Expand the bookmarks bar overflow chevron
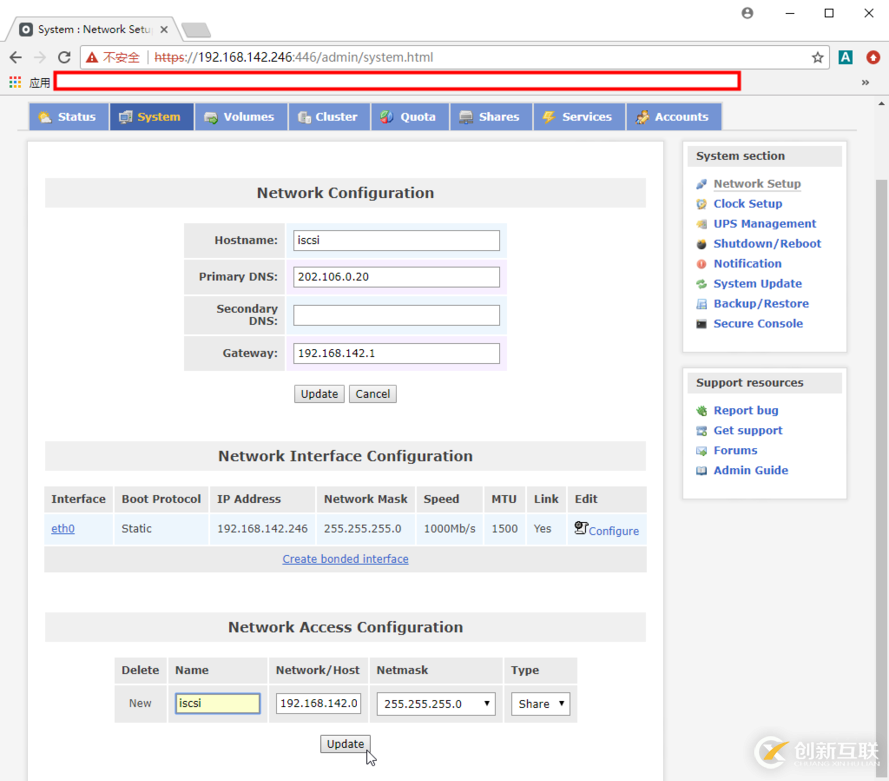The width and height of the screenshot is (889, 781). pos(865,82)
